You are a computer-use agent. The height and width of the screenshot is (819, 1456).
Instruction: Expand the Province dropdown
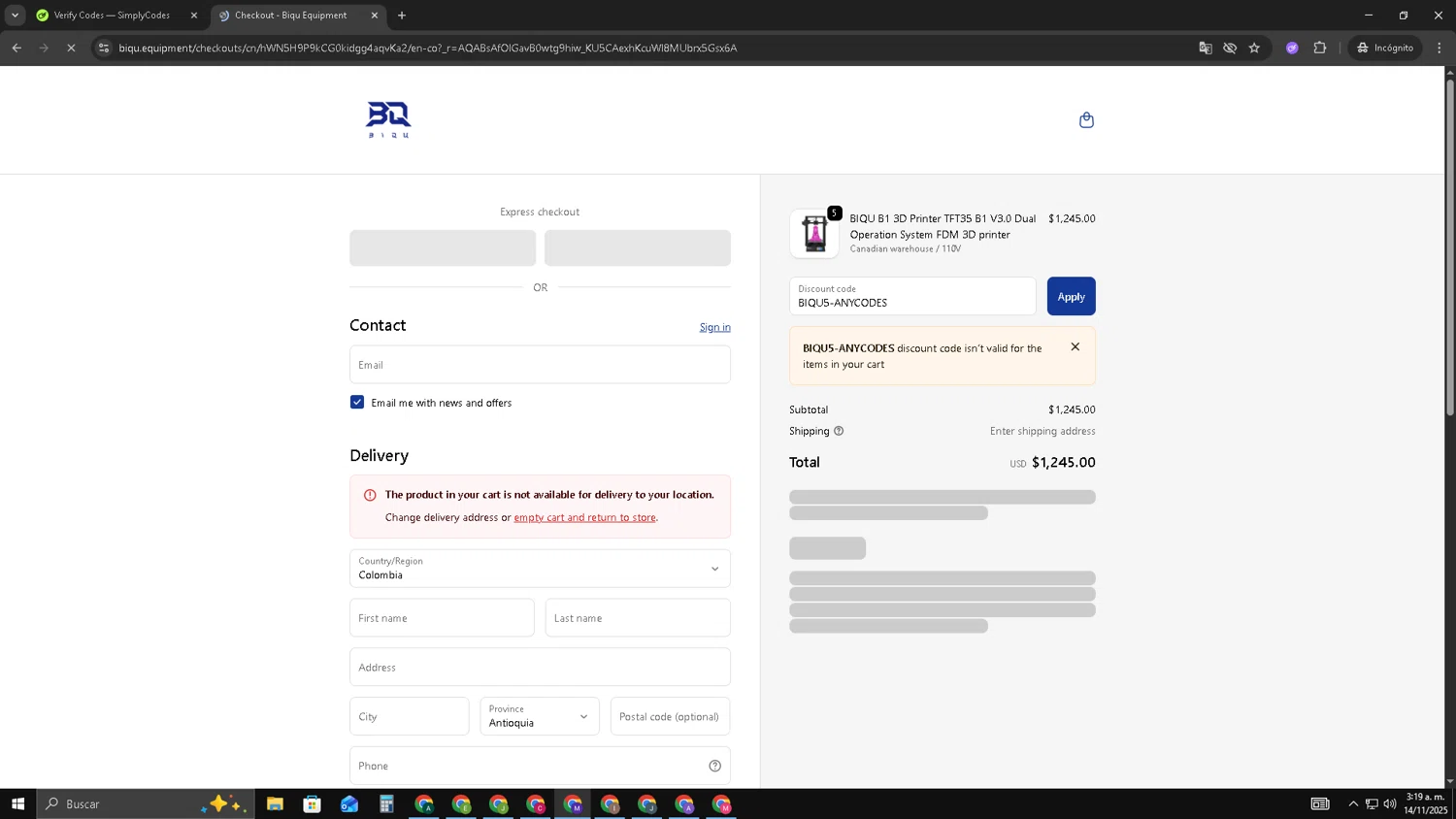pyautogui.click(x=540, y=716)
